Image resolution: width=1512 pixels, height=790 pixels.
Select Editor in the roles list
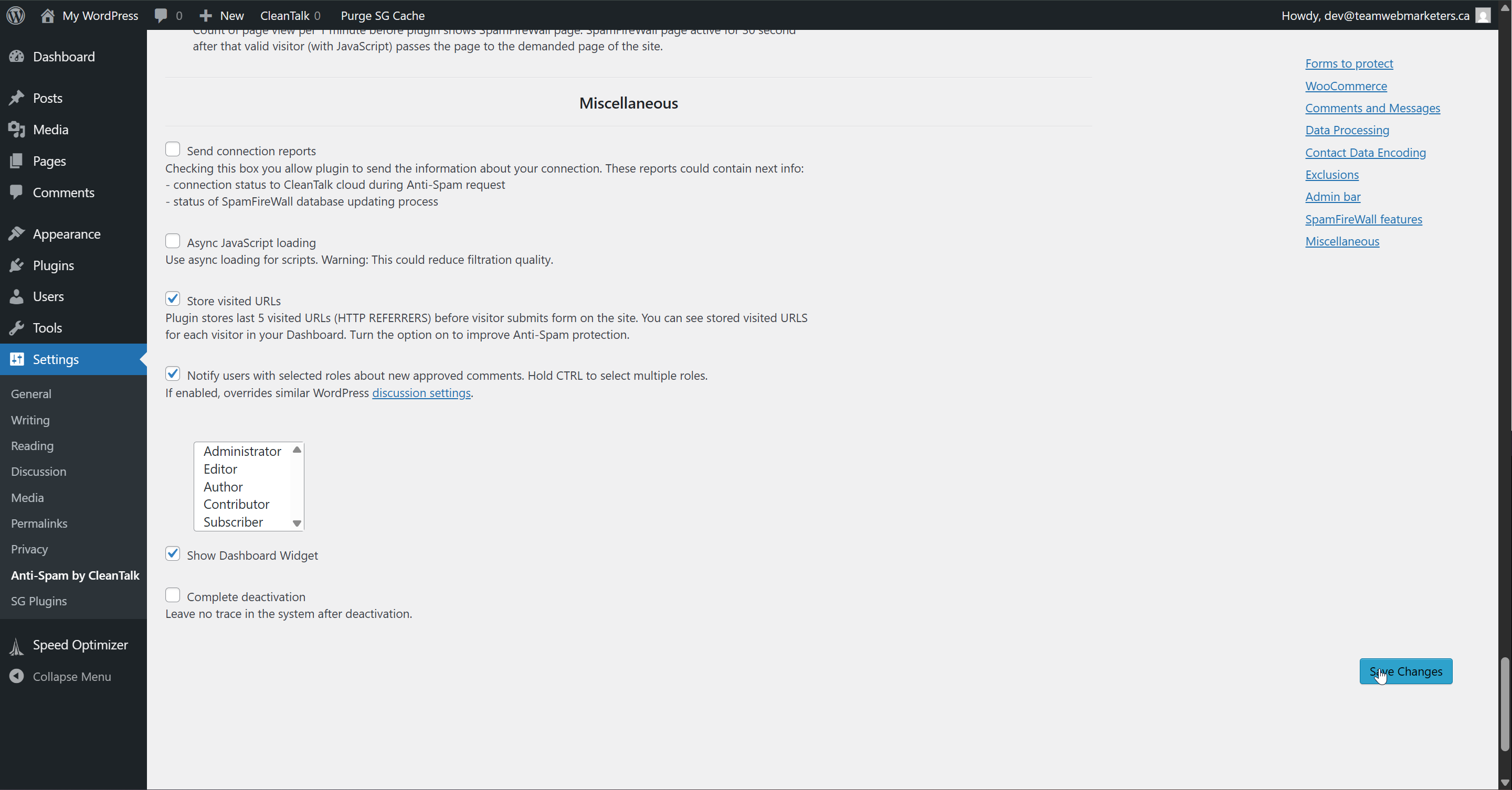[221, 469]
